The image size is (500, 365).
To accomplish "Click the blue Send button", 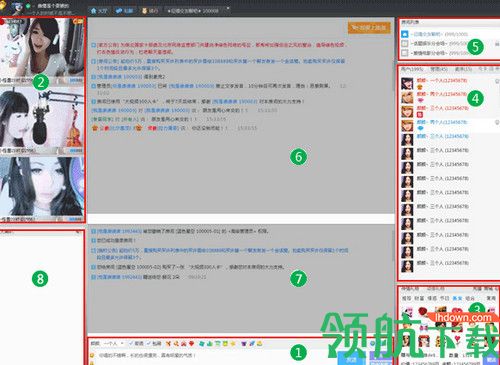I will tap(351, 359).
